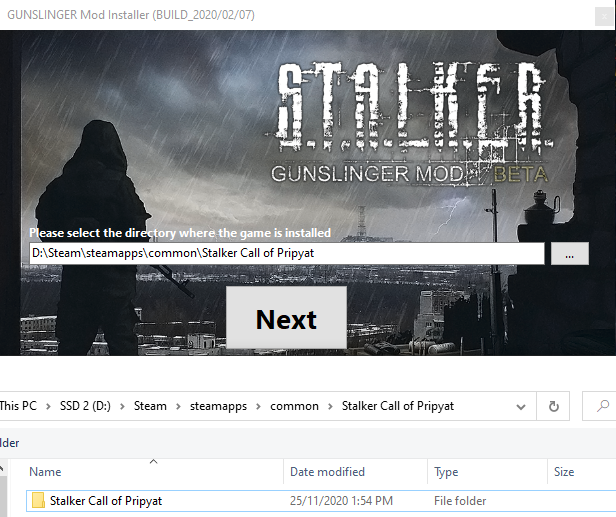Open Steam folder in breadcrumb path

click(x=150, y=406)
